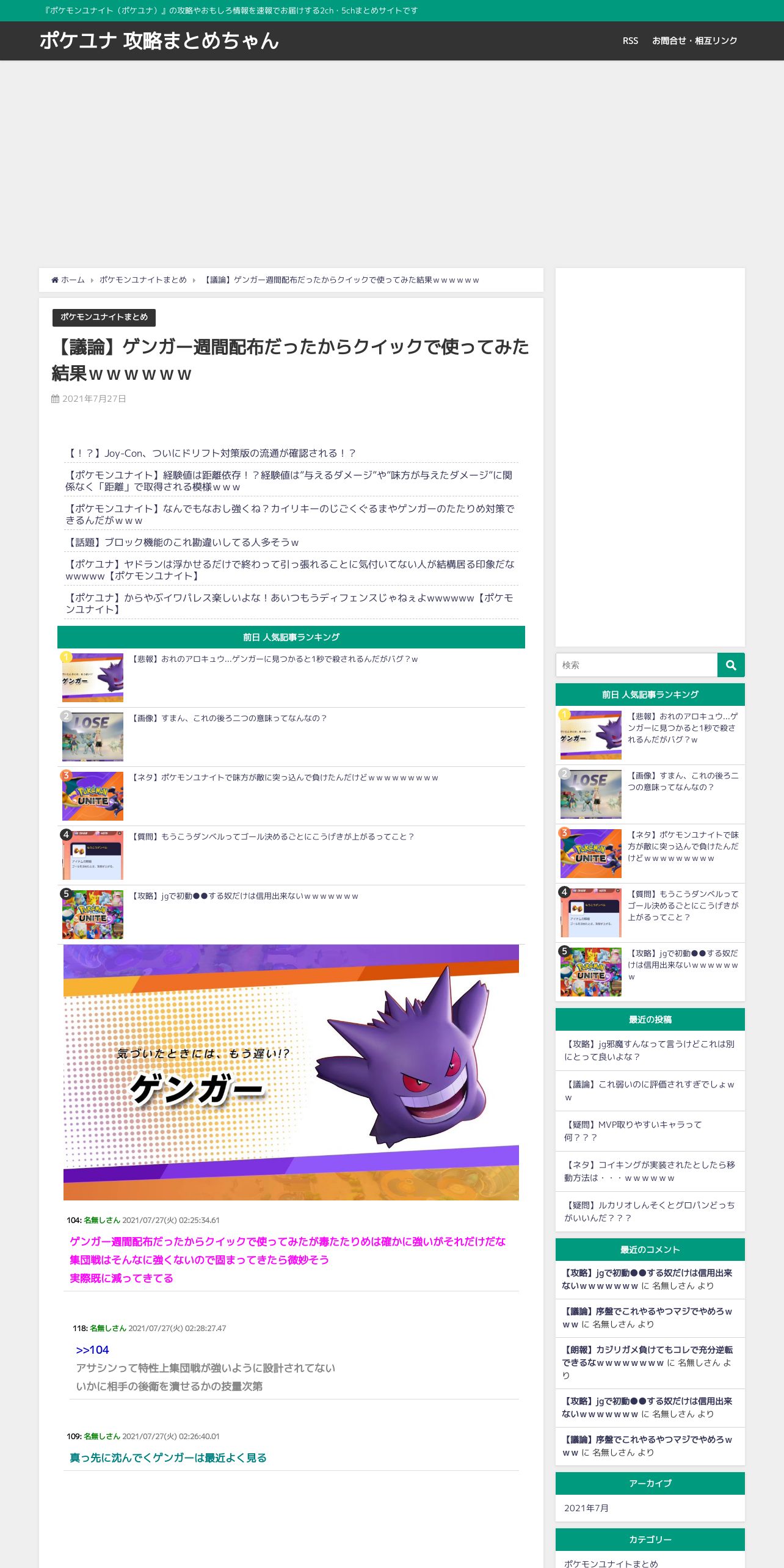Open 経験値は距離依存 article link

(289, 481)
